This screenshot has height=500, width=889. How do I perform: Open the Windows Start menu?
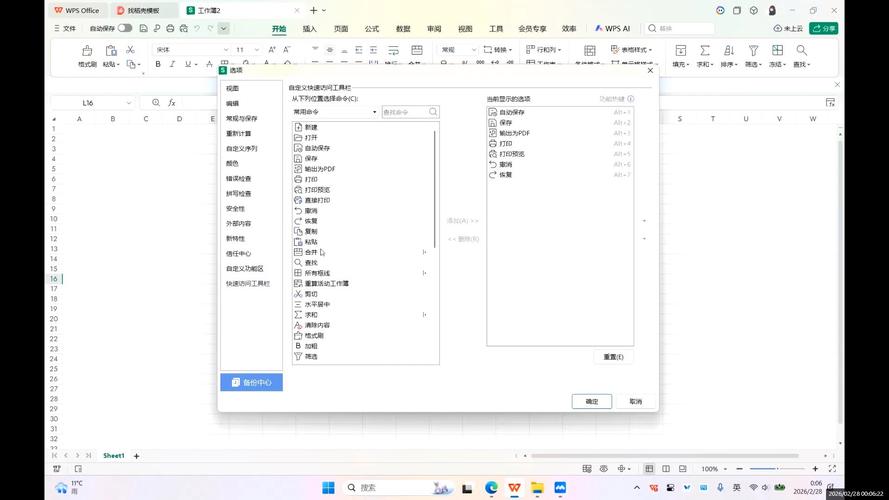pos(328,488)
